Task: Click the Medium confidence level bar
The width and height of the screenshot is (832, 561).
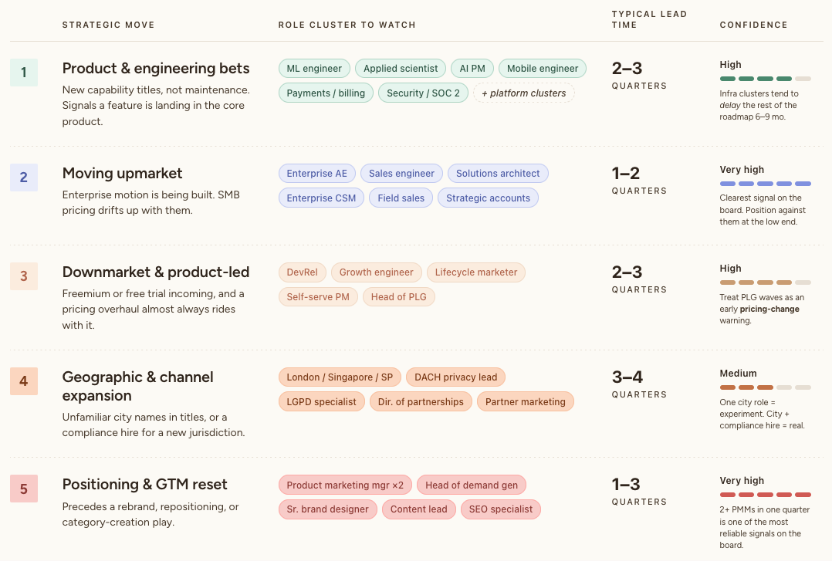Action: coord(756,387)
